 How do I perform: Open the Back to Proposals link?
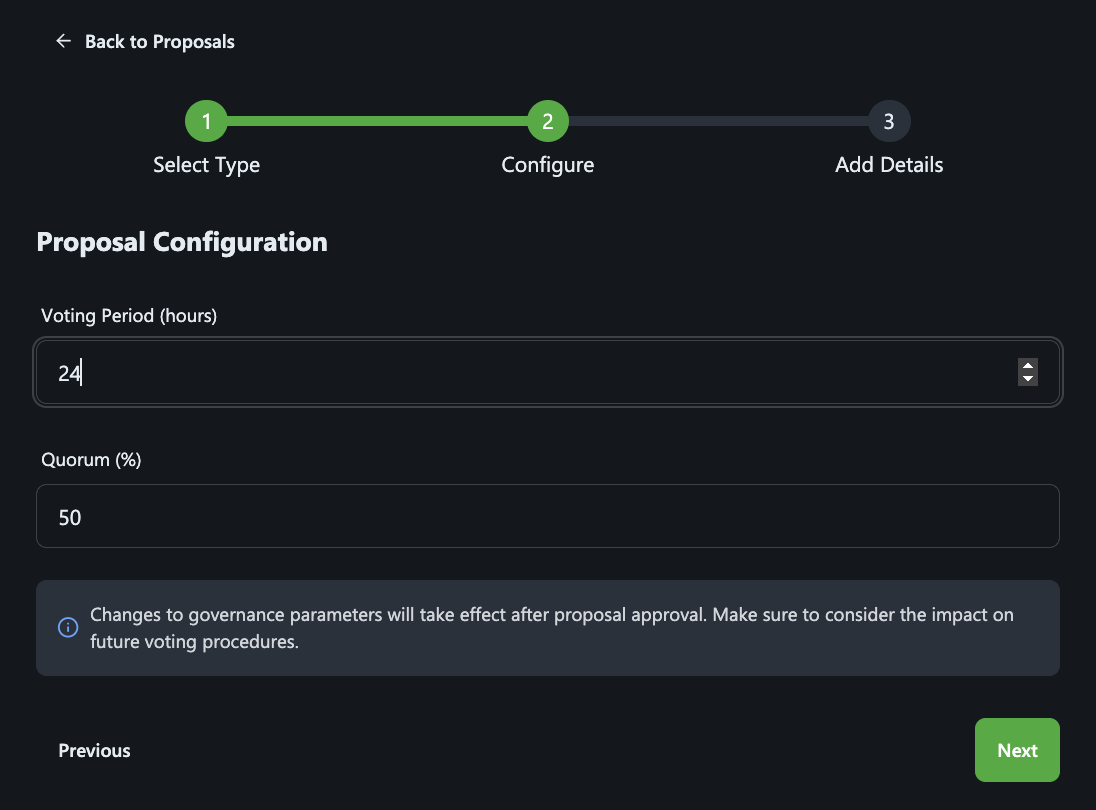click(x=159, y=42)
